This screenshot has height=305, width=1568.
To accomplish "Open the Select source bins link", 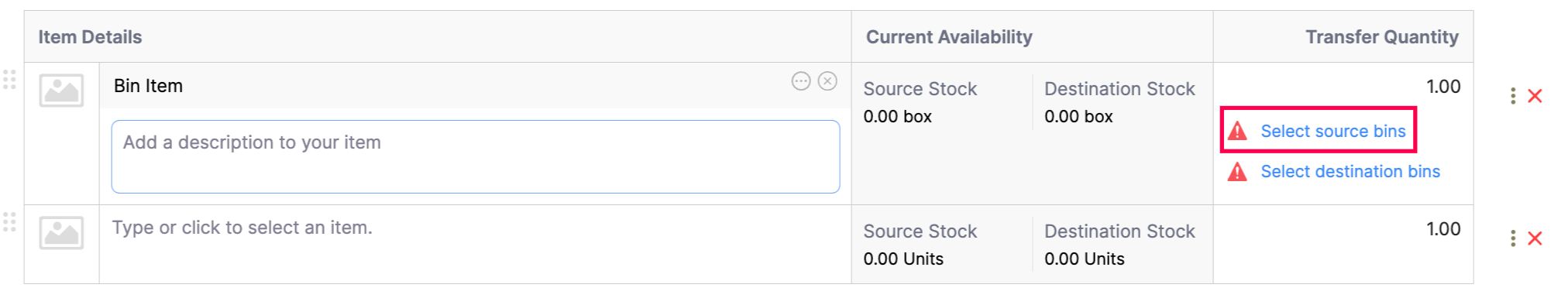I will (1332, 131).
